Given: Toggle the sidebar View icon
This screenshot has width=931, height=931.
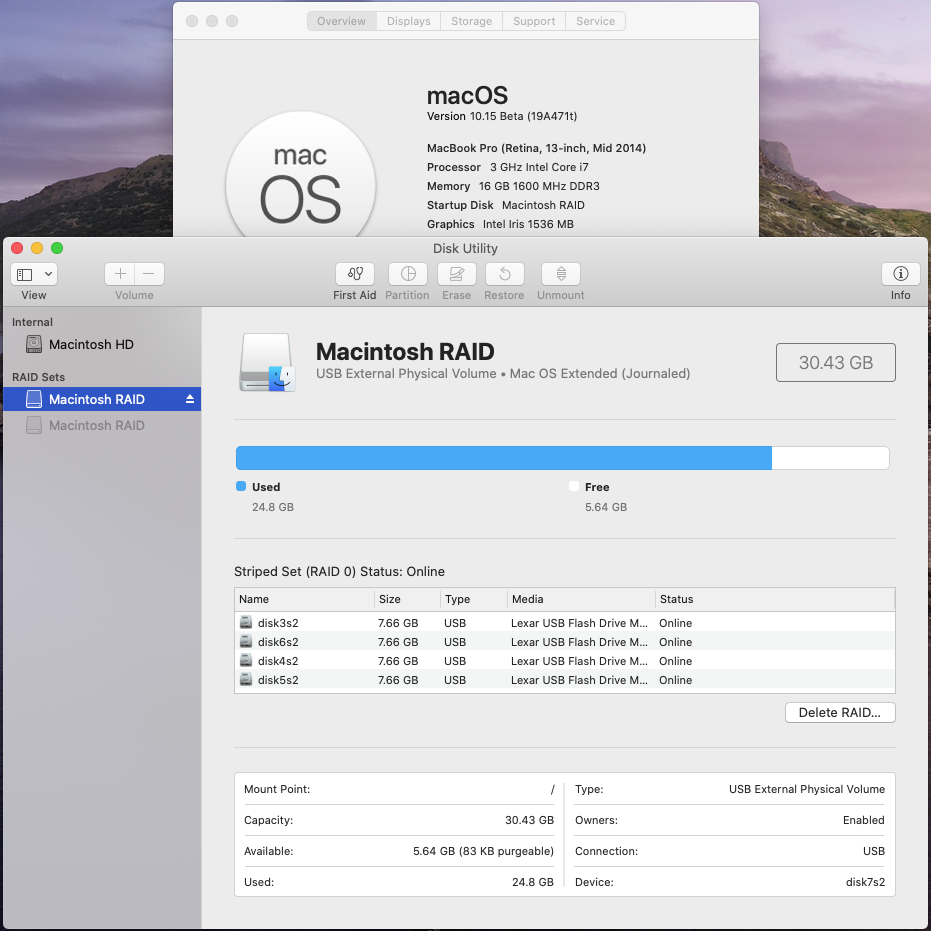Looking at the screenshot, I should coord(25,274).
